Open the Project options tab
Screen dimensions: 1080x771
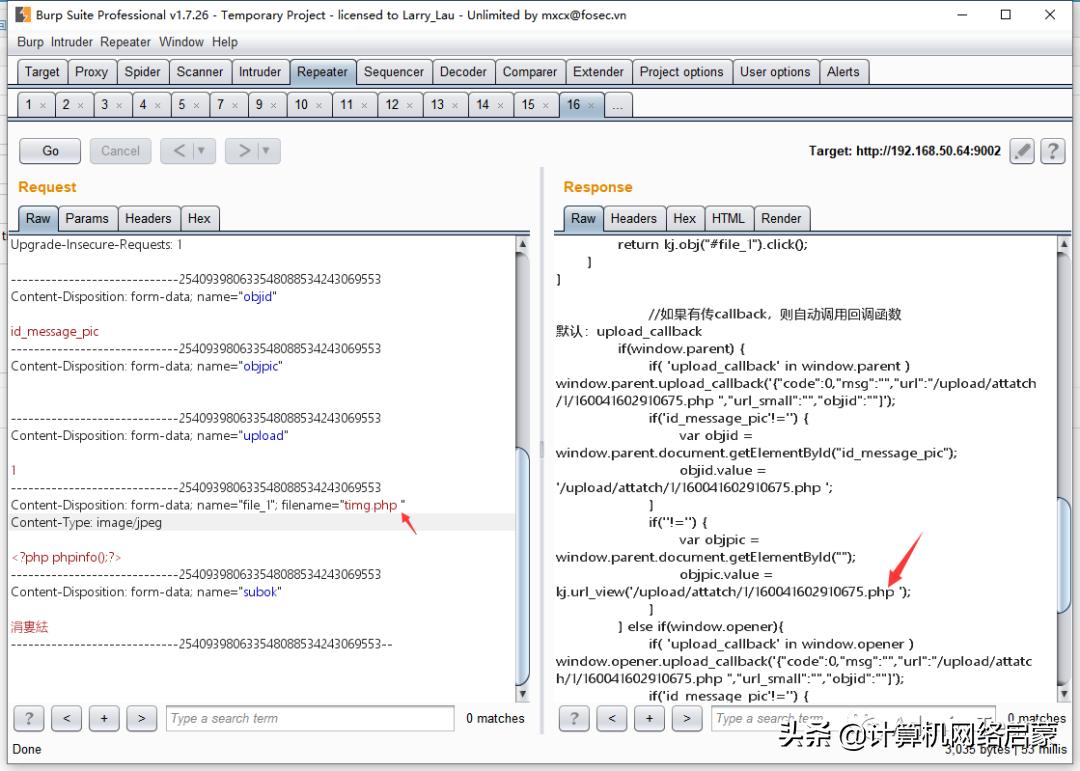(x=681, y=72)
